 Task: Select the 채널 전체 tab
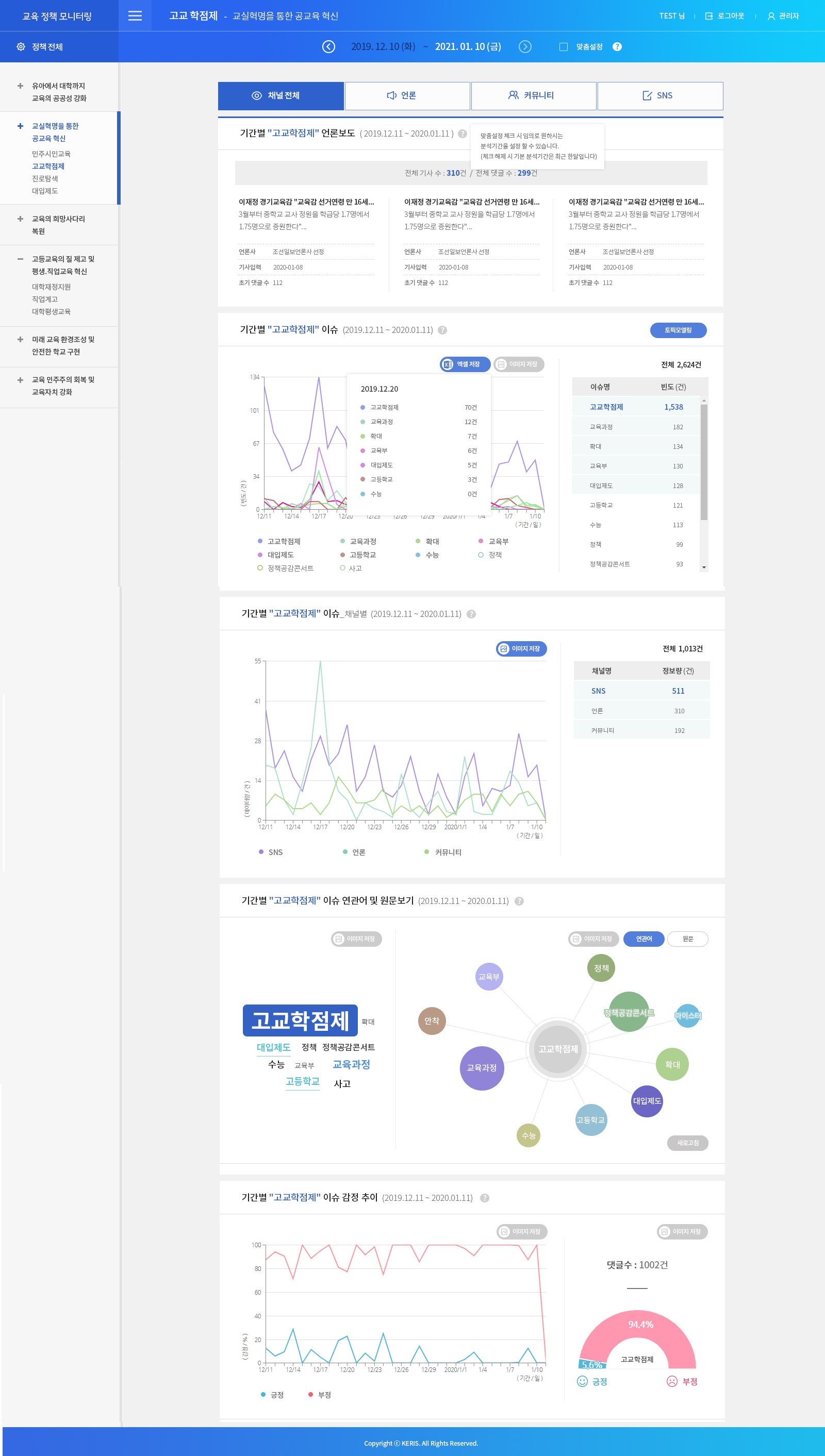pyautogui.click(x=280, y=96)
